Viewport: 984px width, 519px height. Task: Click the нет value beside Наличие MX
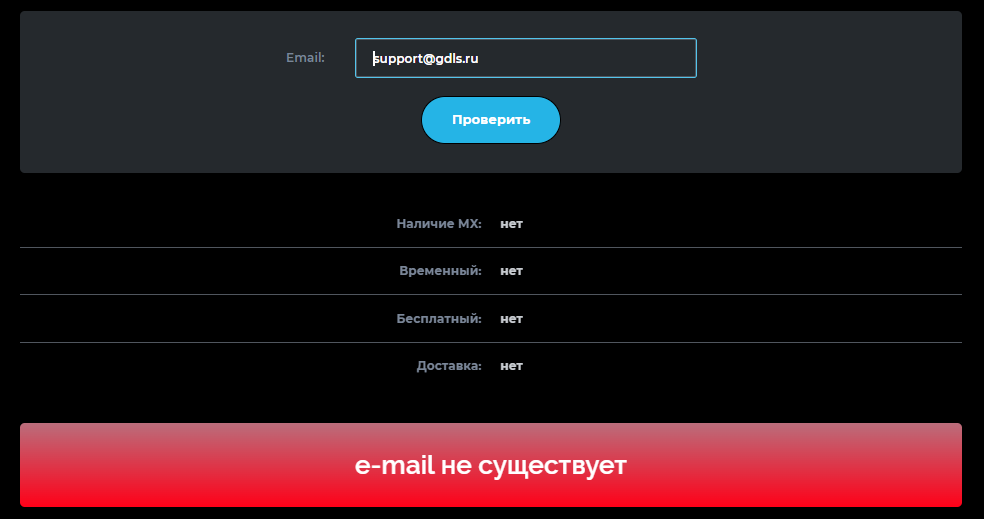tap(511, 224)
